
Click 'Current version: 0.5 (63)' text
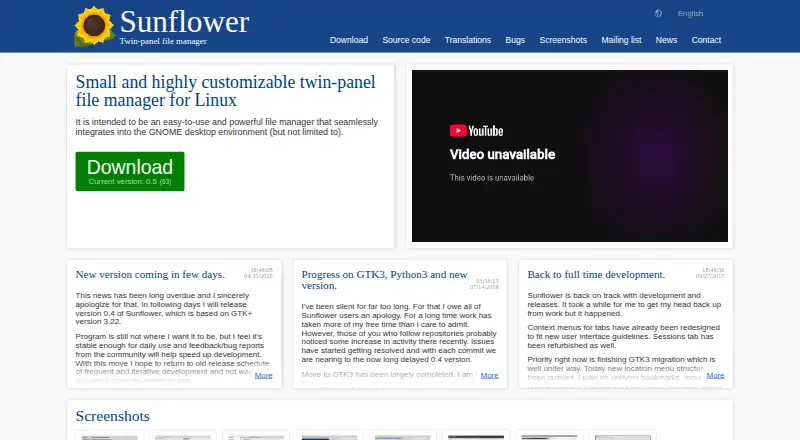click(x=130, y=182)
